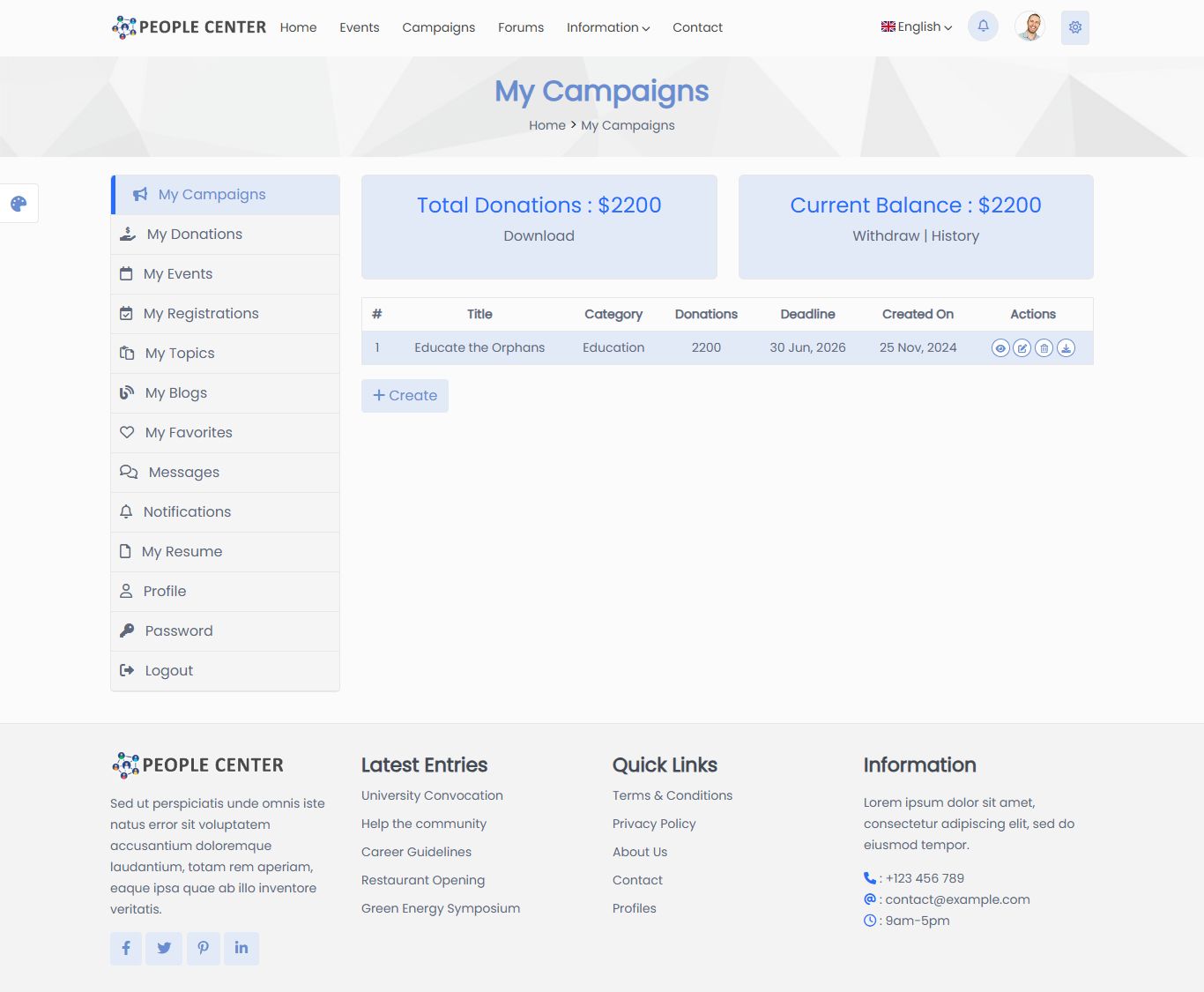
Task: Select My Registrations in the sidebar
Action: pos(225,314)
